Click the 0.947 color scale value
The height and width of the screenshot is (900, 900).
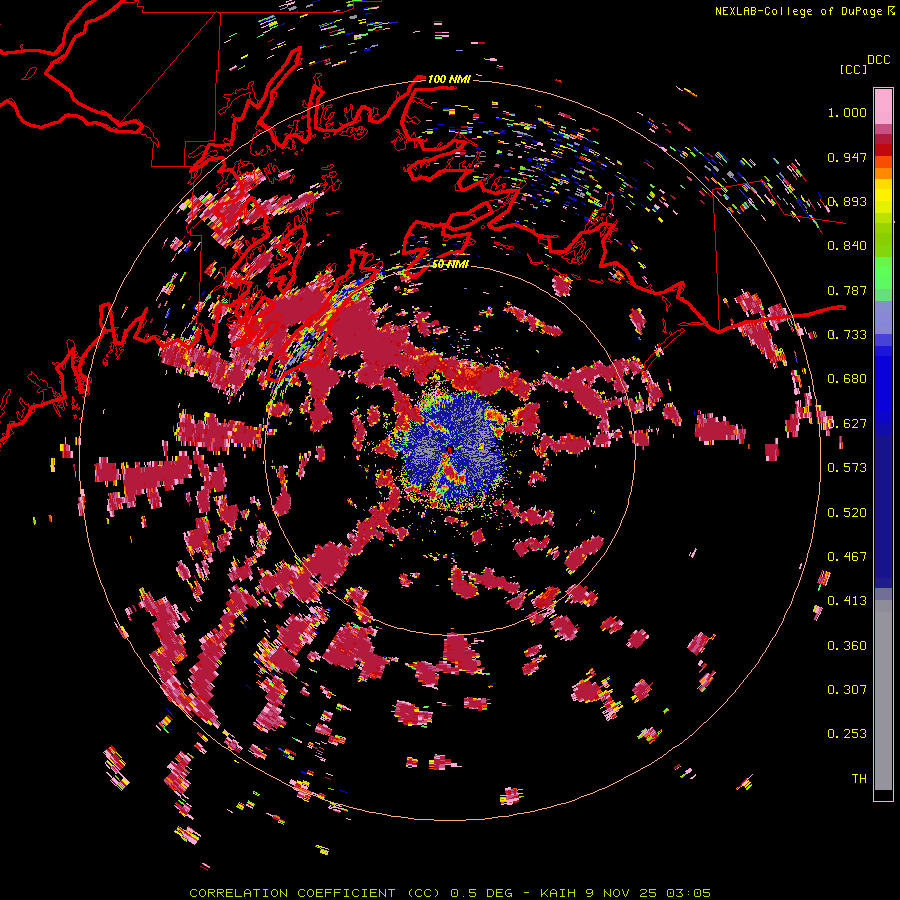coord(847,157)
